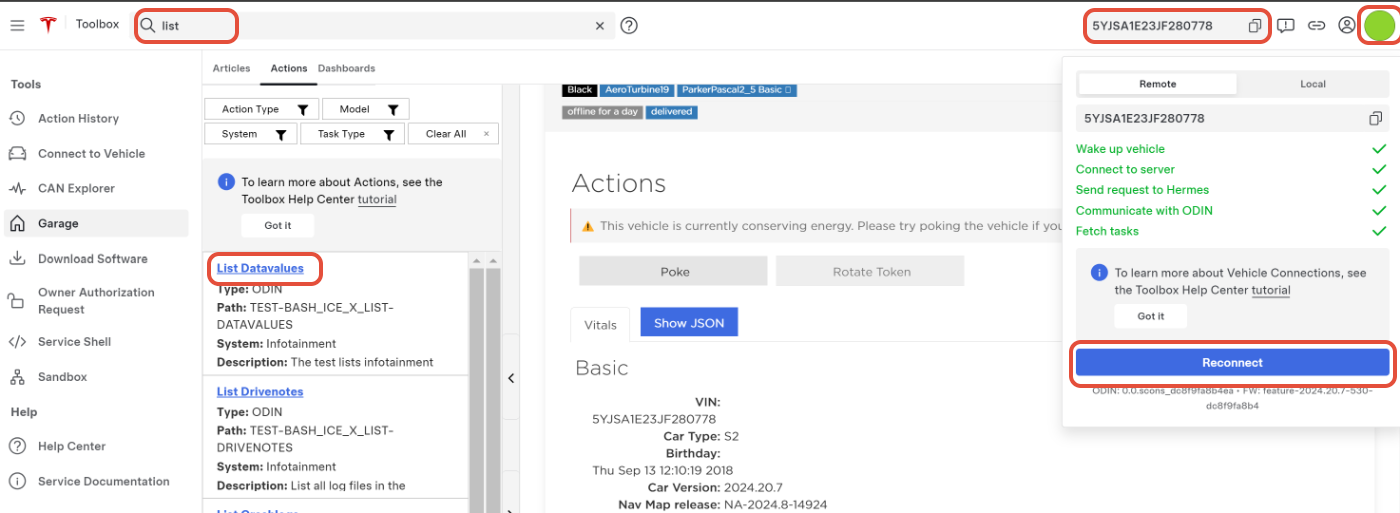Open Help Center
Viewport: 1400px width, 513px height.
71,446
